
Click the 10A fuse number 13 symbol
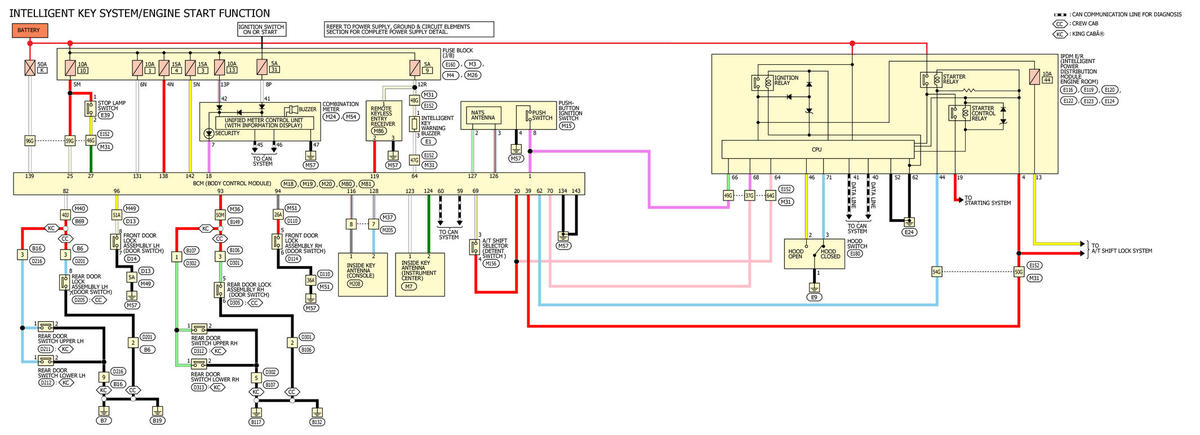(219, 69)
